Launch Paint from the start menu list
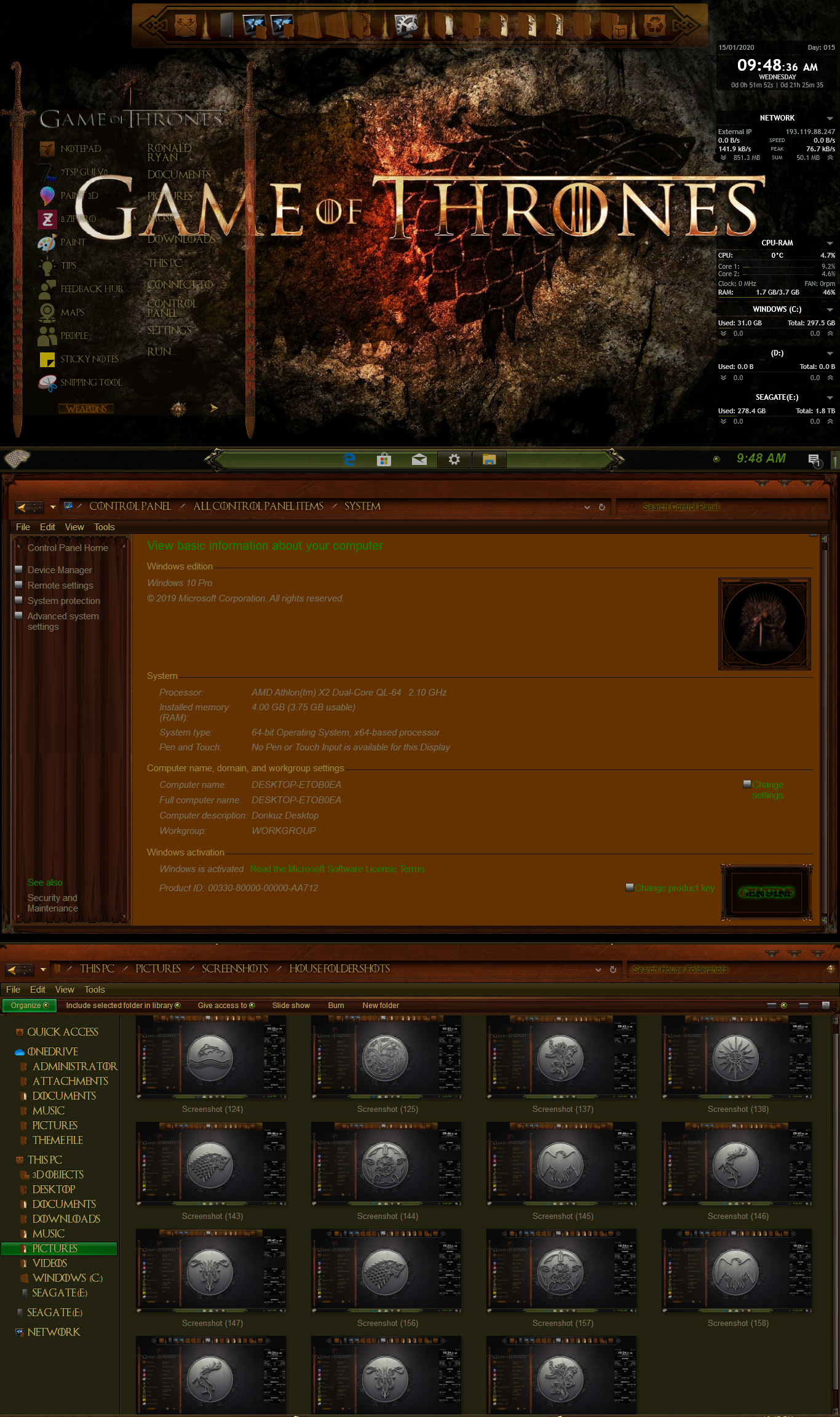840x1417 pixels. click(x=62, y=242)
